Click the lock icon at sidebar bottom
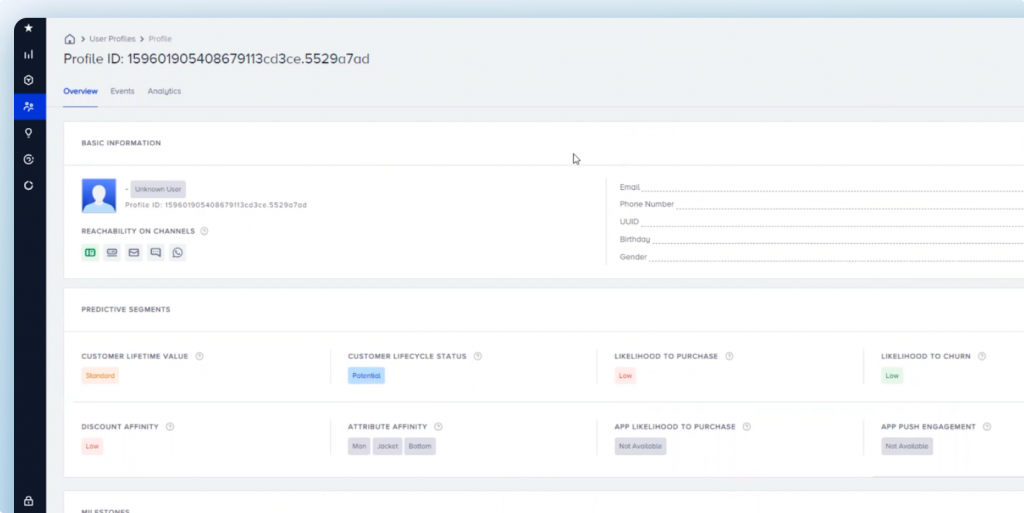1024x513 pixels. (x=29, y=501)
